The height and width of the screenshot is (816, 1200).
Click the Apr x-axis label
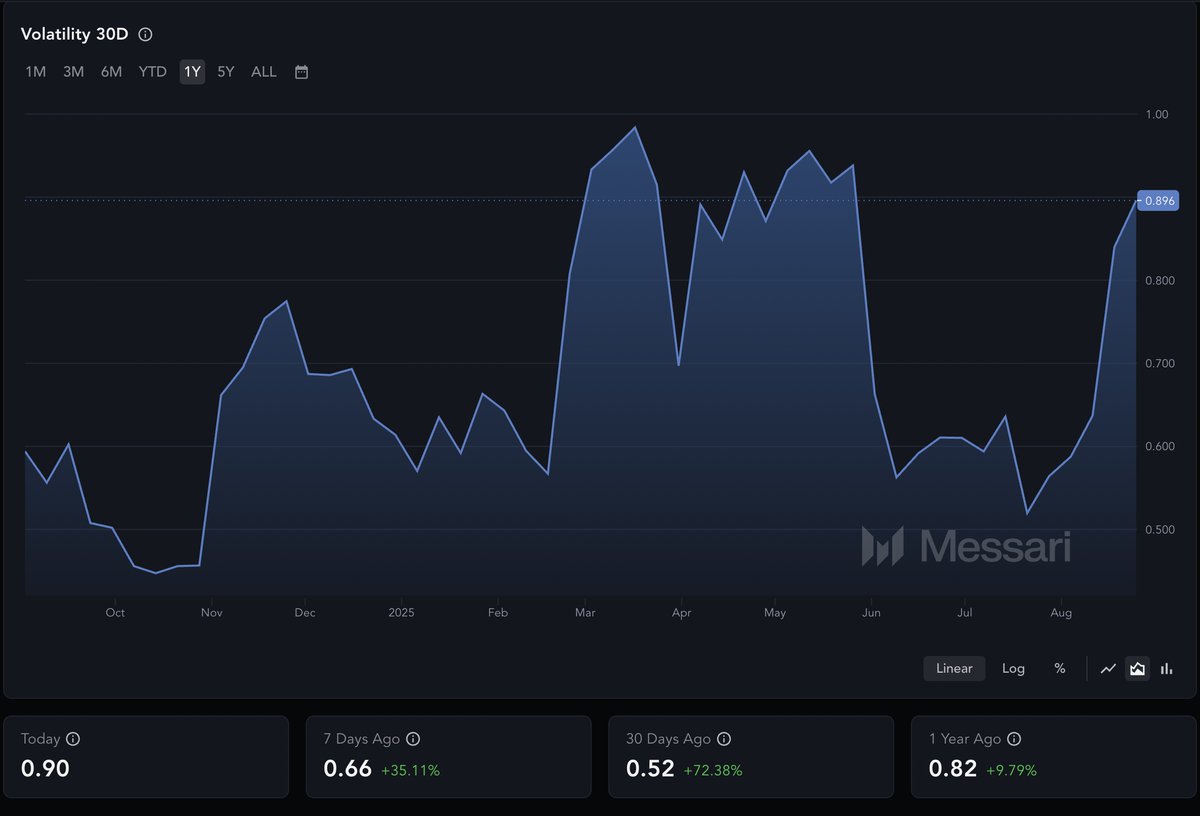pyautogui.click(x=681, y=612)
